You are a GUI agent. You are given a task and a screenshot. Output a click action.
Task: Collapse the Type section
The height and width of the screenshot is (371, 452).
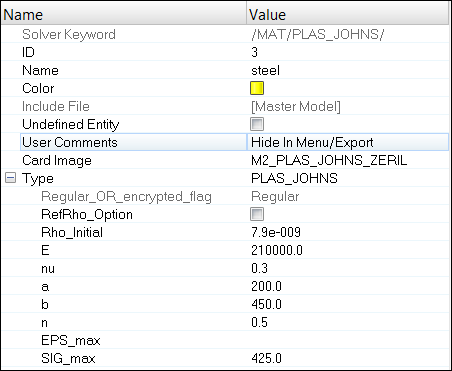10,178
